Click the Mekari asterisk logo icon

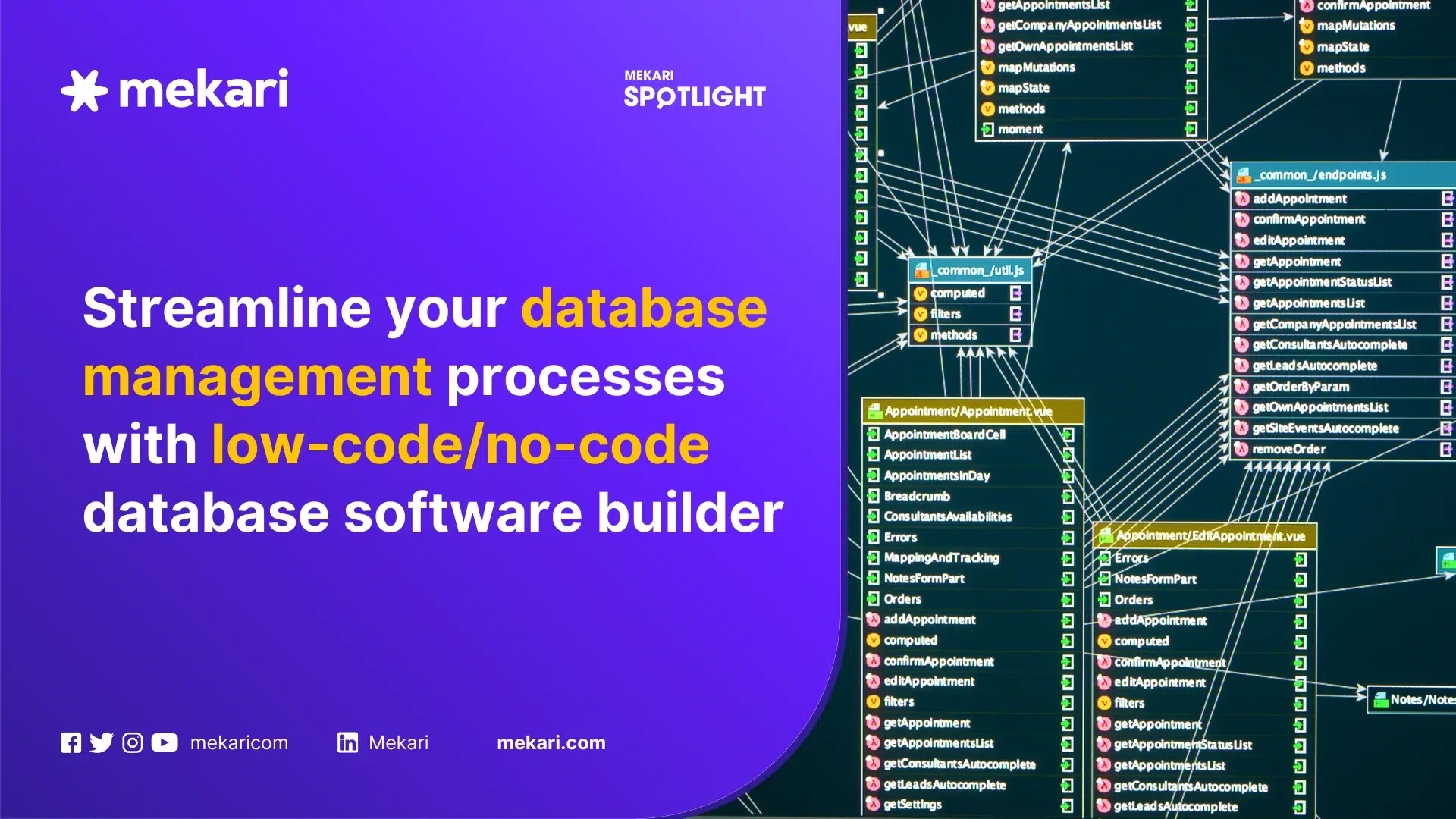pyautogui.click(x=84, y=90)
